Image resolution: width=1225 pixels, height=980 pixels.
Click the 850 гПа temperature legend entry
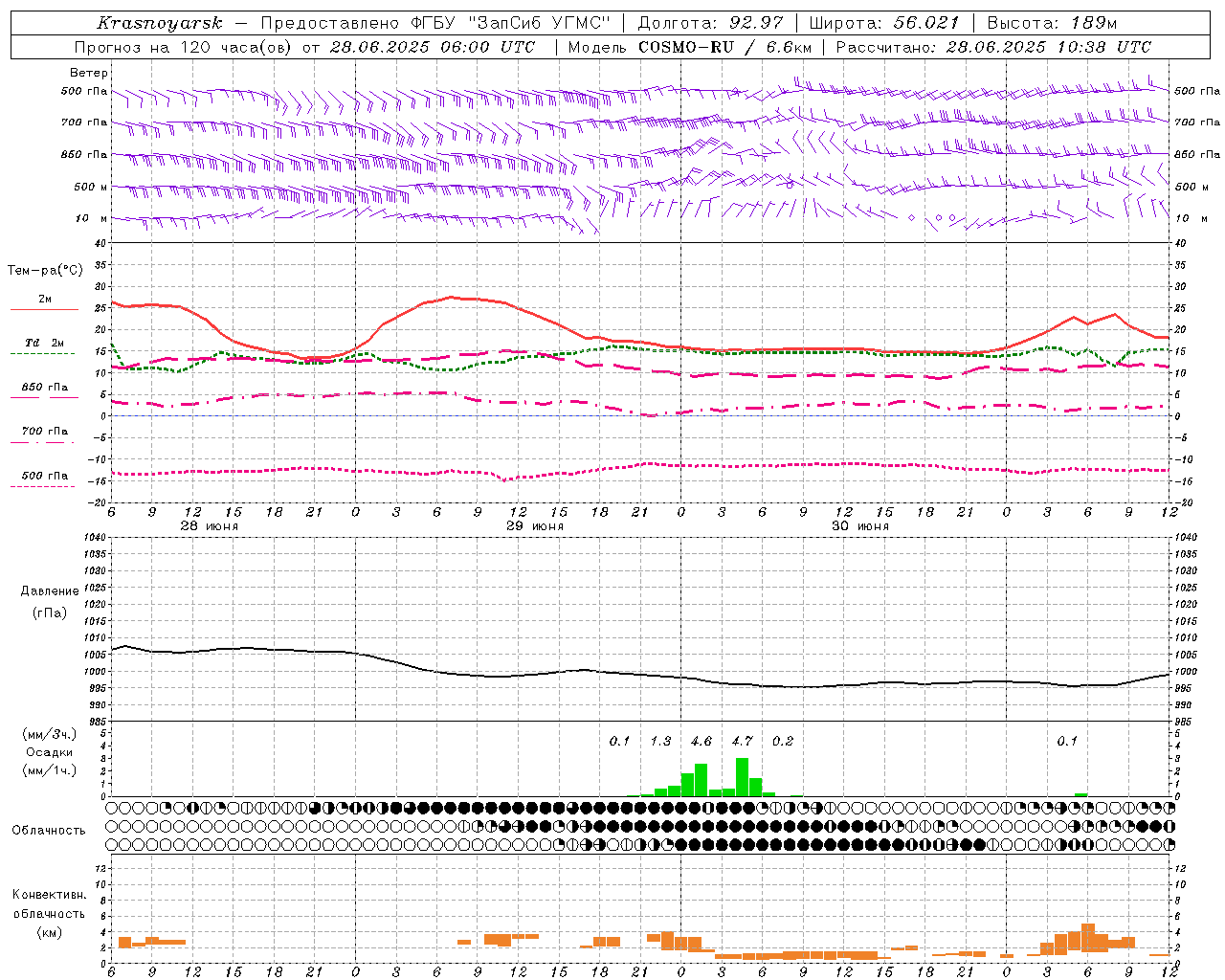point(45,387)
